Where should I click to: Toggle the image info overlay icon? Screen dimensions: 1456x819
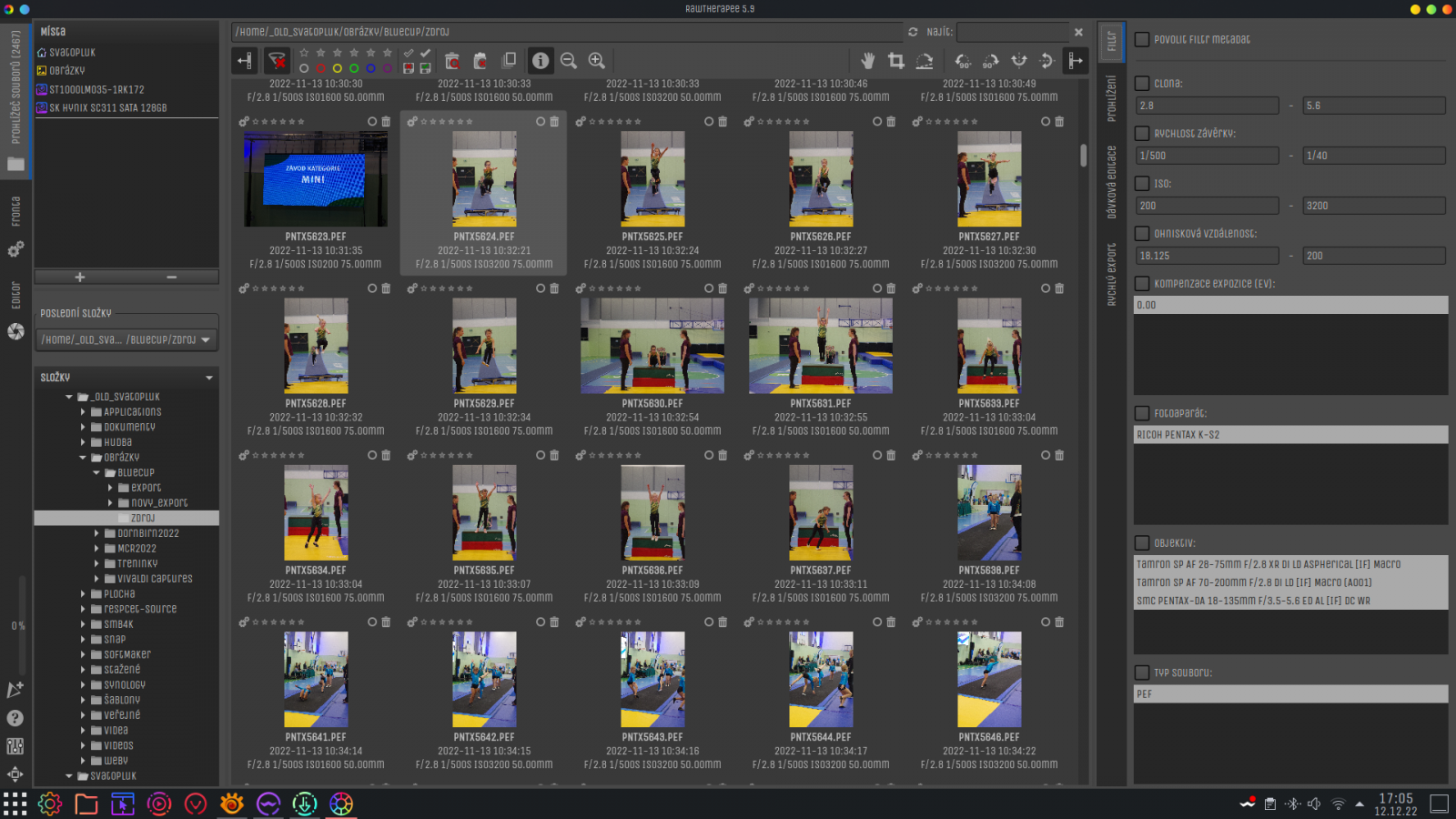tap(541, 61)
